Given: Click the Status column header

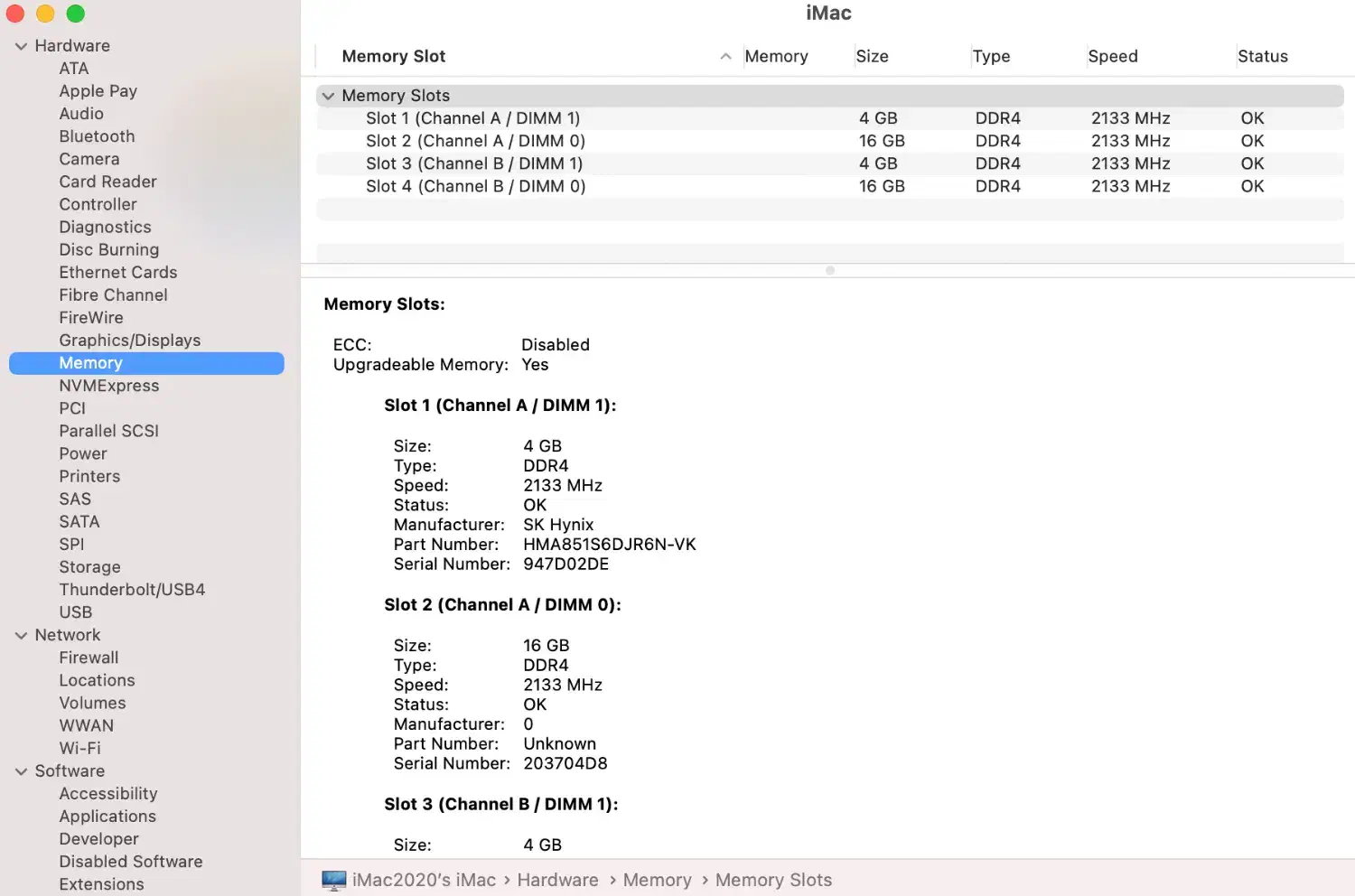Looking at the screenshot, I should click(x=1262, y=56).
